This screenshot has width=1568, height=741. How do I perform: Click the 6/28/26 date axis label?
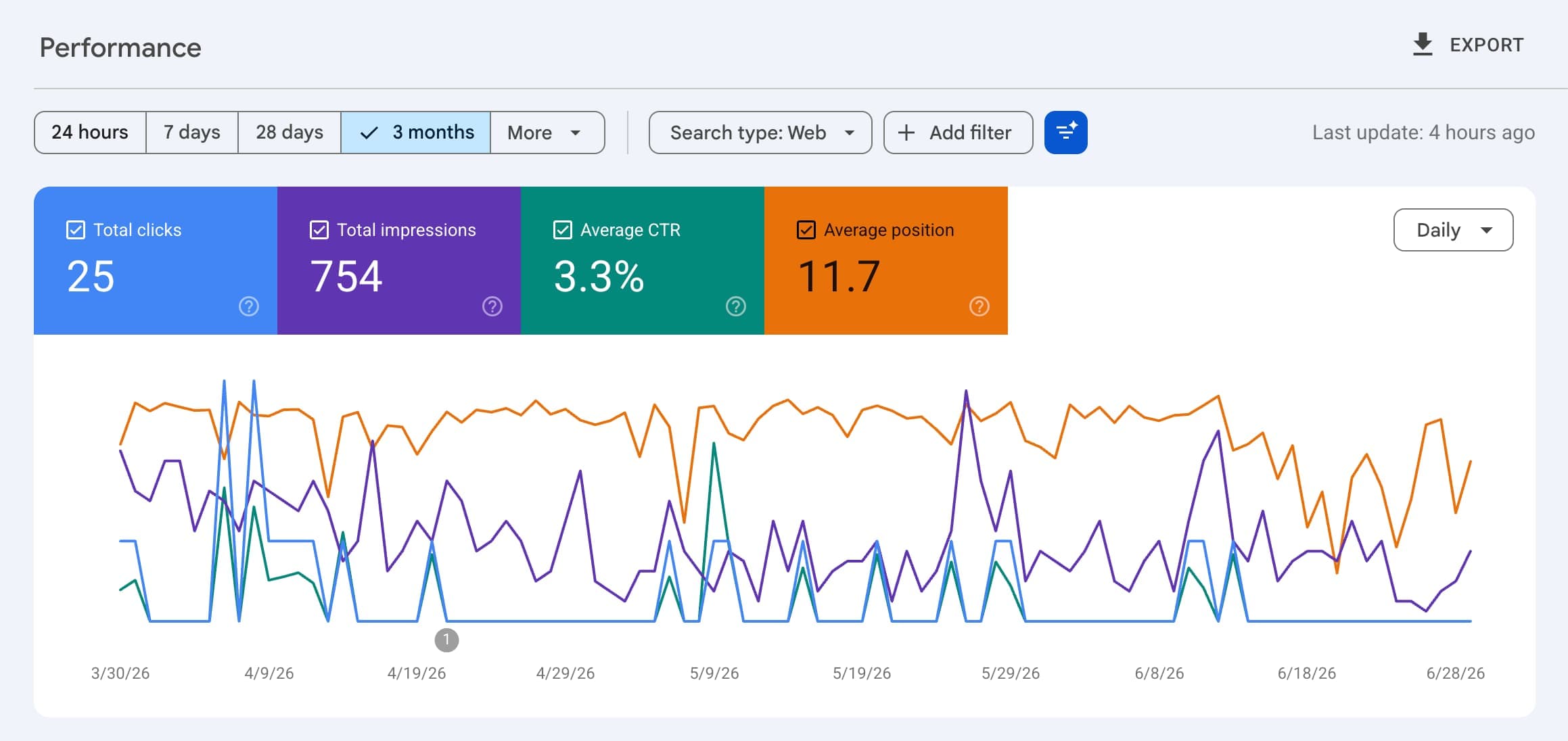[1456, 673]
